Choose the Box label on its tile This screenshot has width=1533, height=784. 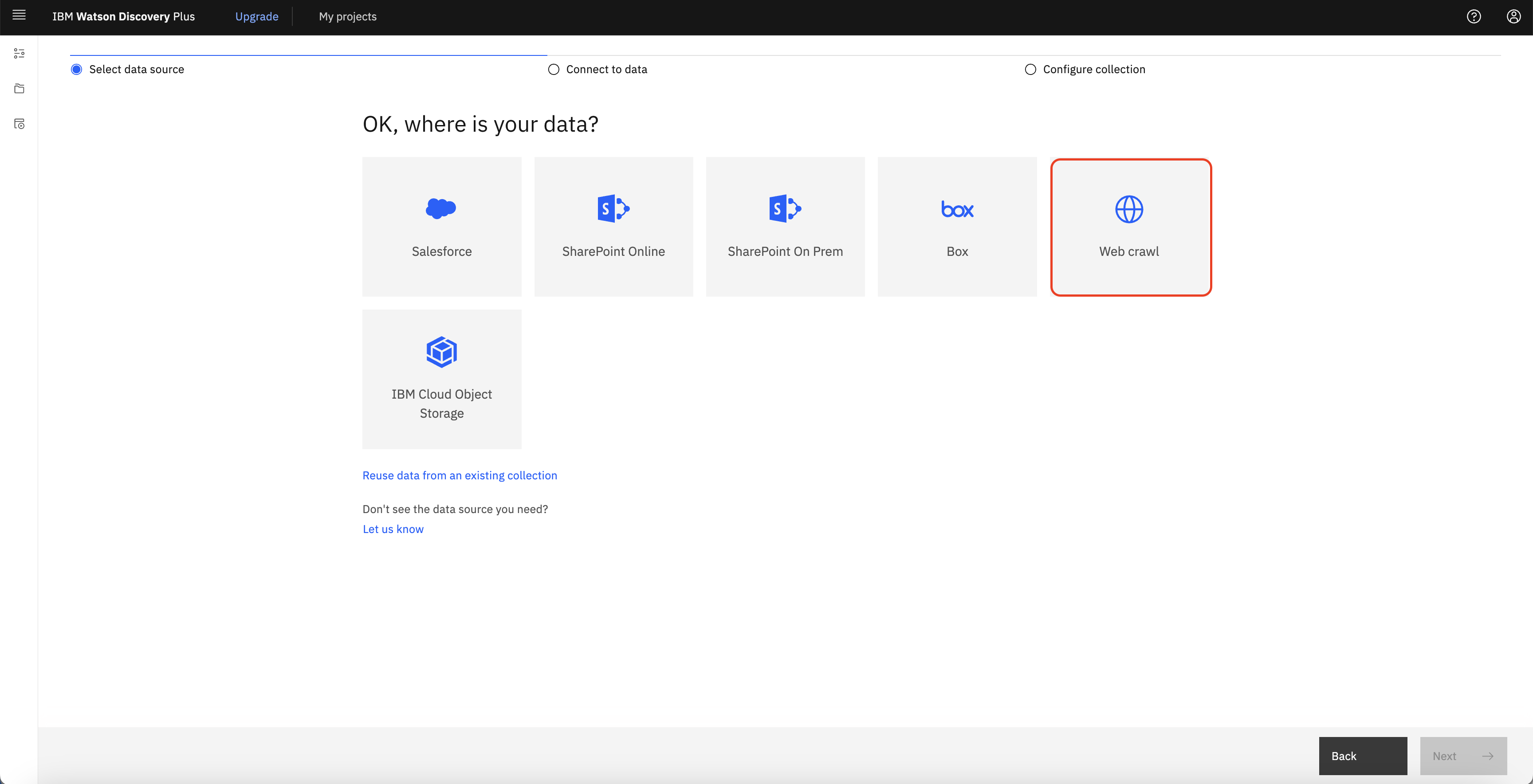click(957, 251)
